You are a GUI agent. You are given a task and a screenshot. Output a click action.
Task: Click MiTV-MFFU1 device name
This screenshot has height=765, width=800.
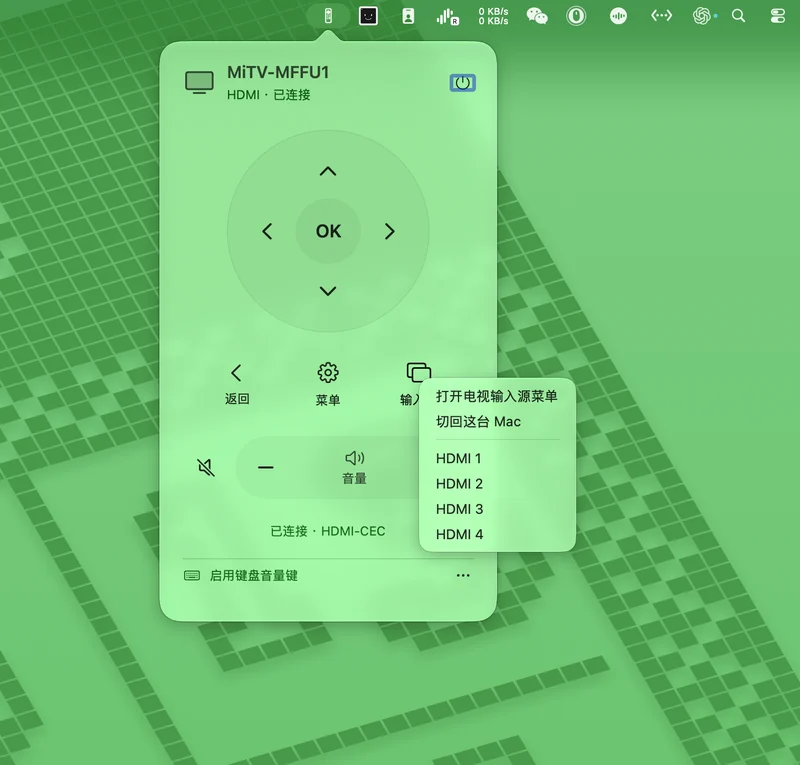tap(278, 72)
